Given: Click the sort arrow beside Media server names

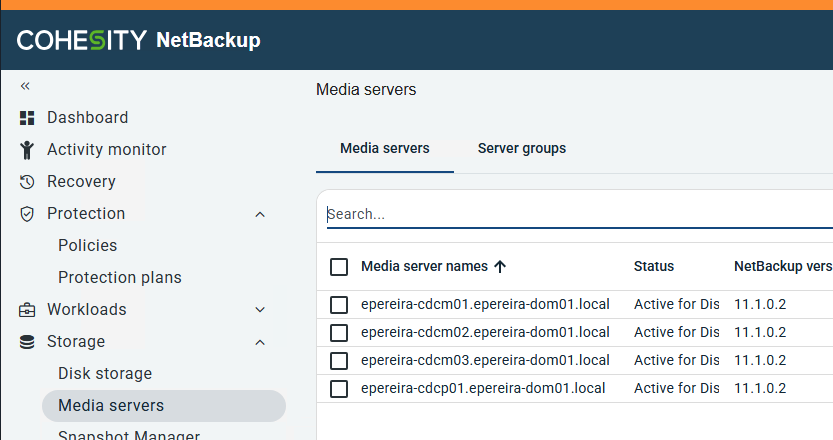Looking at the screenshot, I should coord(500,267).
